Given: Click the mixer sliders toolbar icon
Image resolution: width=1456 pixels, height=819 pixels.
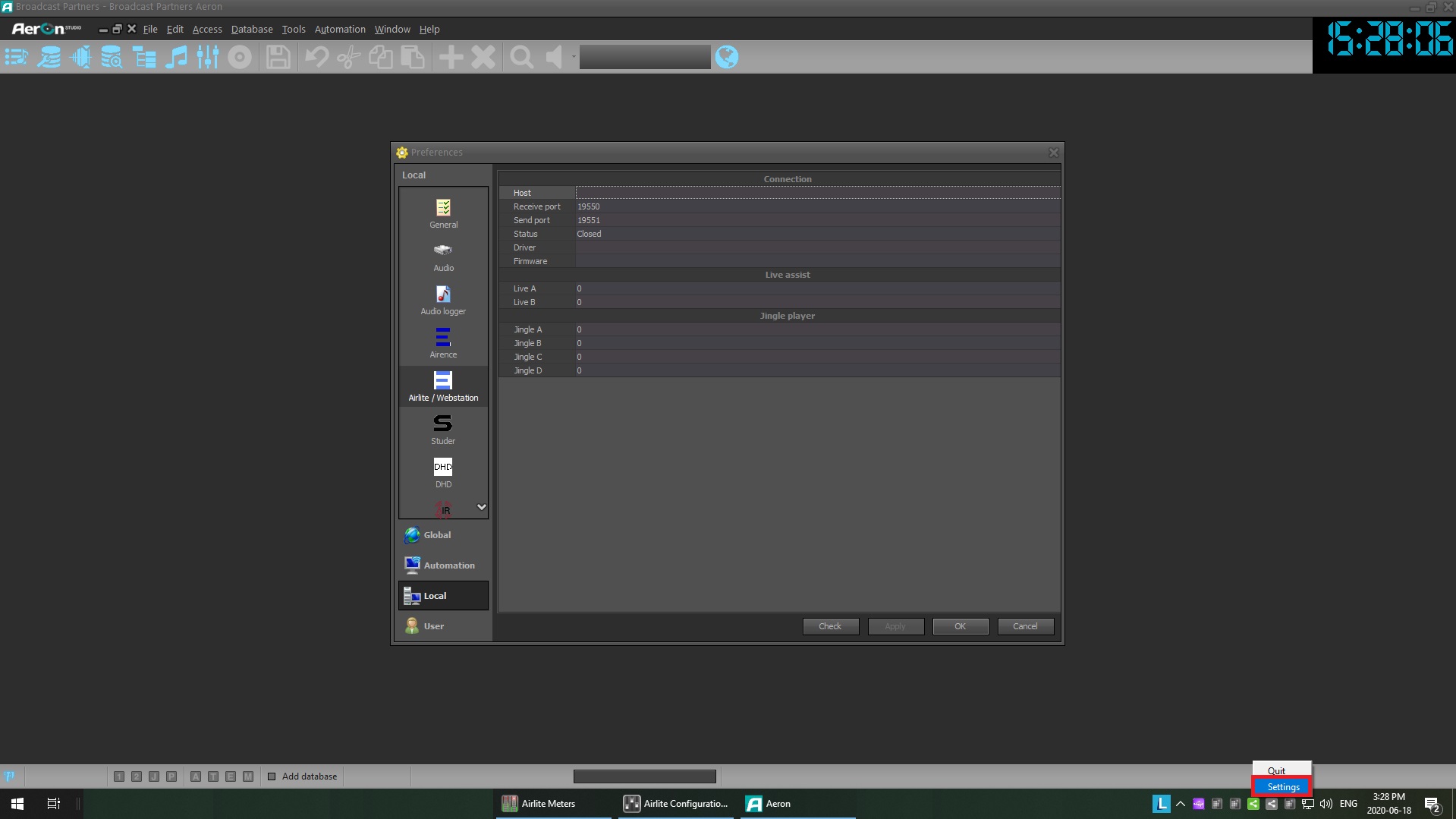Looking at the screenshot, I should click(x=207, y=57).
